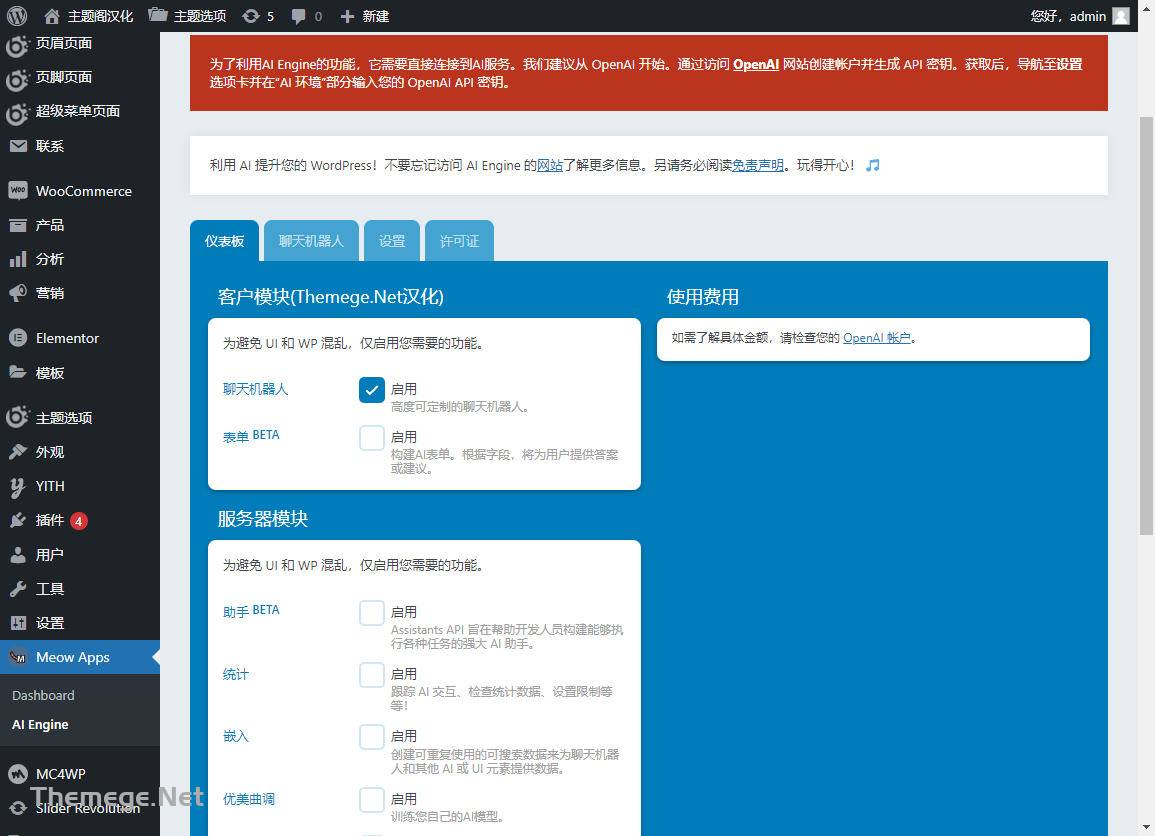Enable the 统计 module checkbox
The height and width of the screenshot is (836, 1155).
pyautogui.click(x=371, y=675)
